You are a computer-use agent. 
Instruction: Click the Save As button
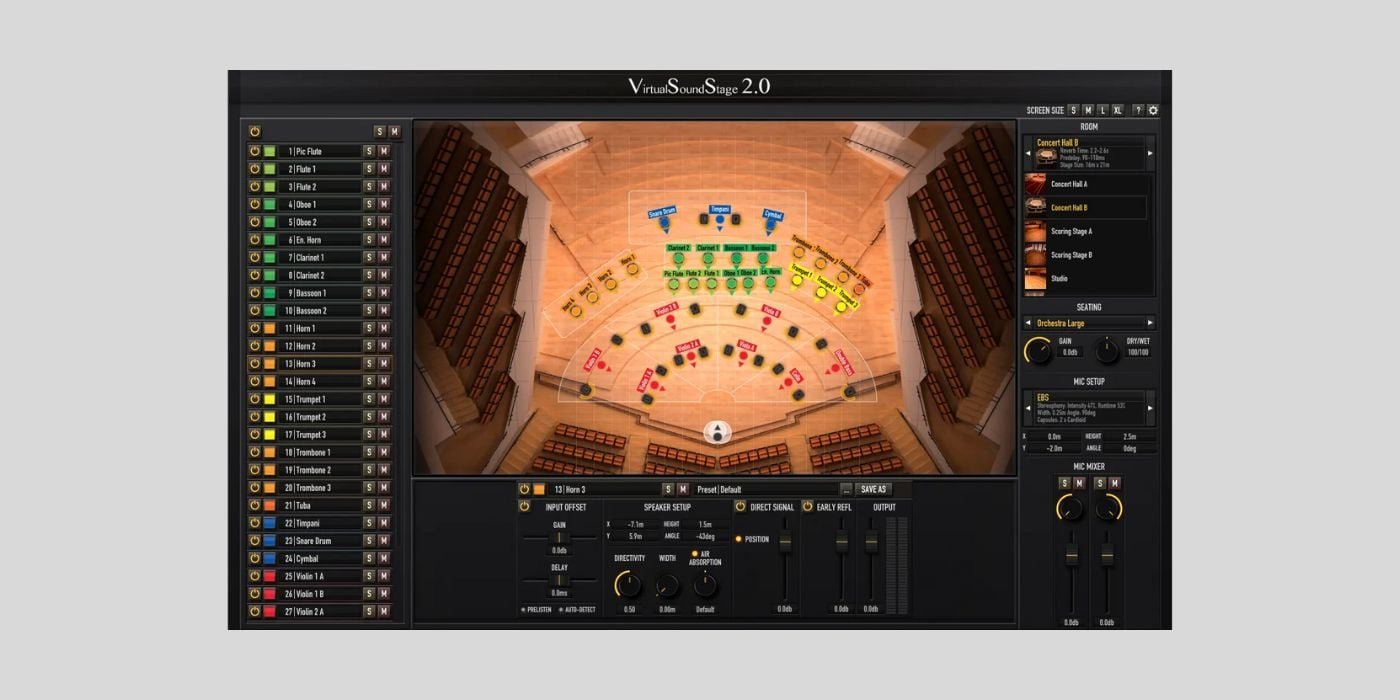tap(873, 489)
